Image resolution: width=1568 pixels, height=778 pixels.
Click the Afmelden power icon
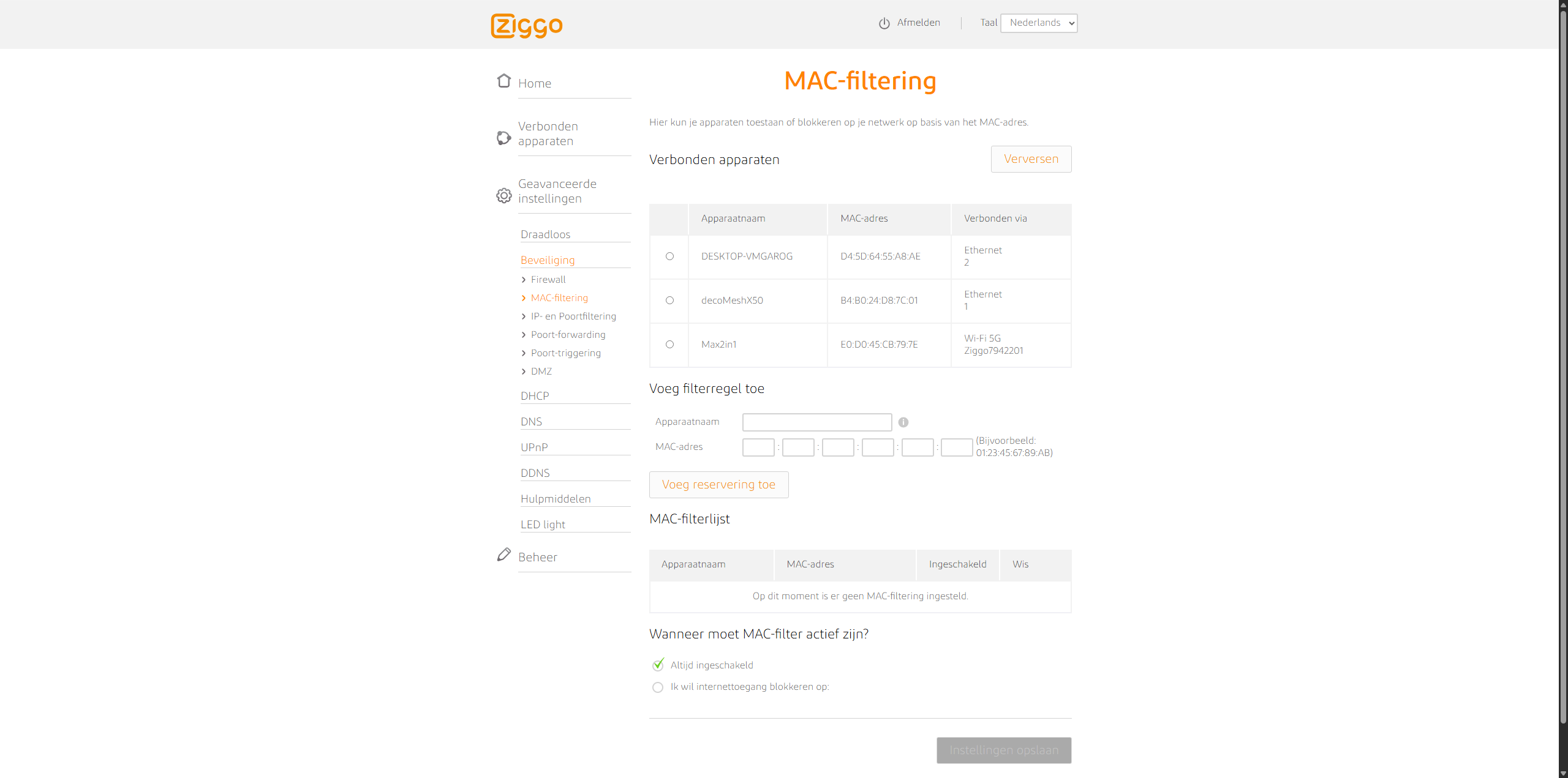pyautogui.click(x=884, y=23)
